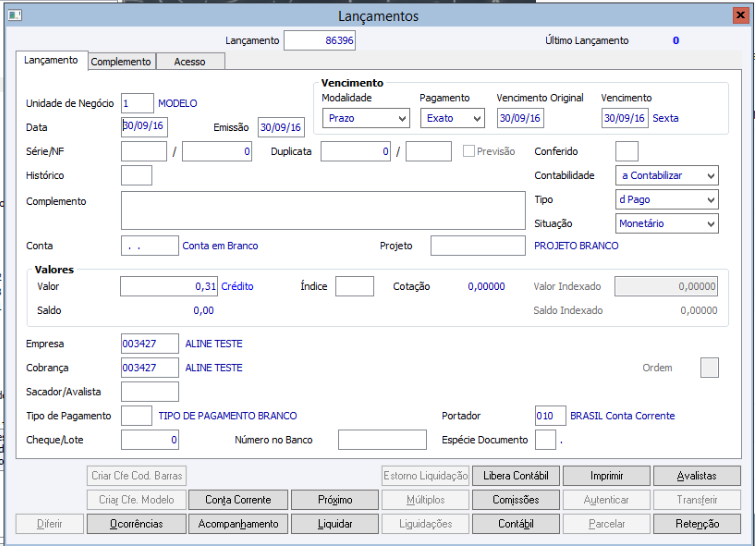Click inside the Complemento text area
This screenshot has height=549, width=755.
click(322, 211)
